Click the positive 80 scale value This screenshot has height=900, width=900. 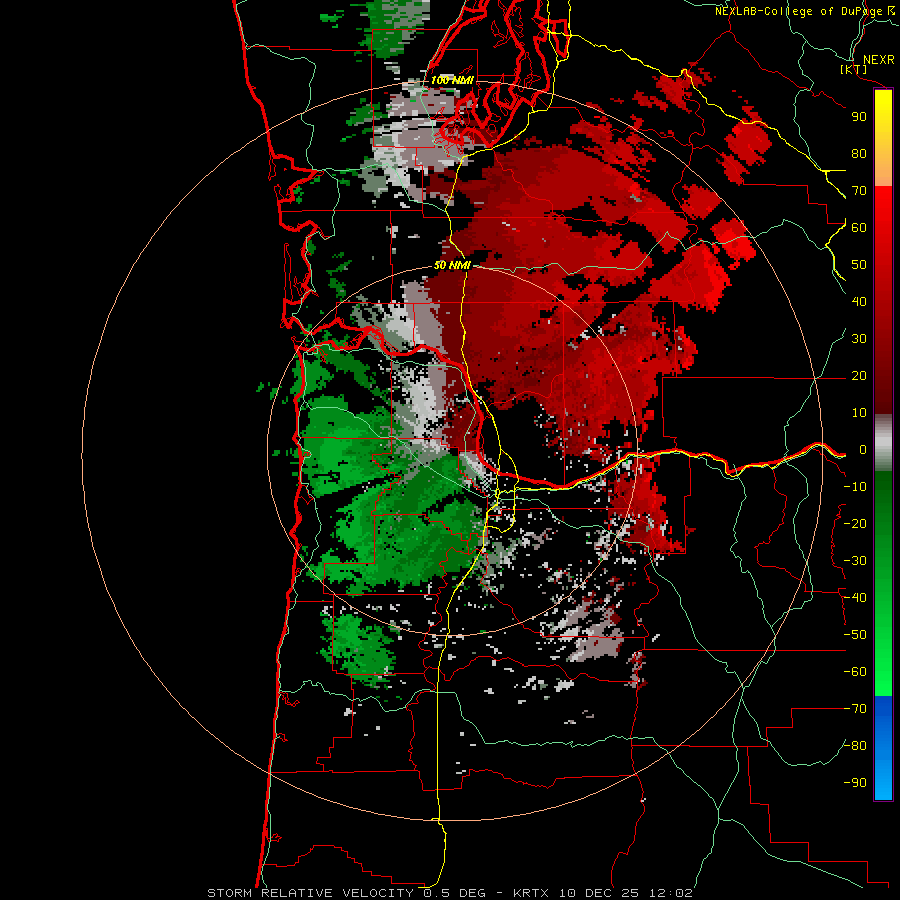tap(859, 154)
